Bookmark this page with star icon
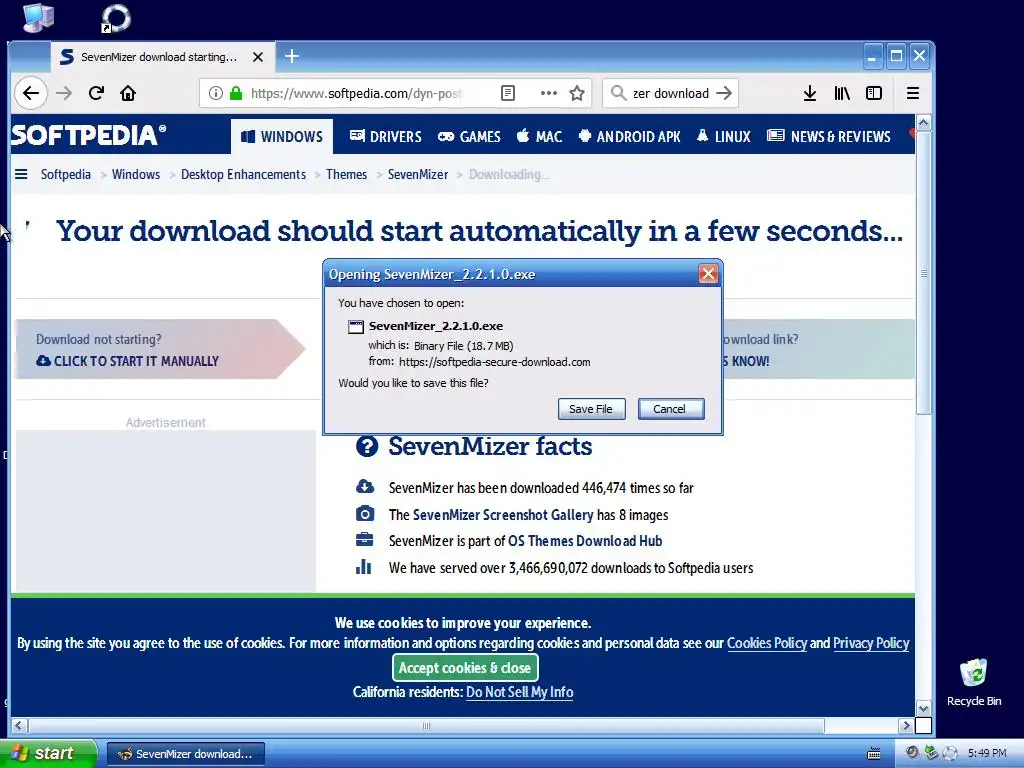This screenshot has width=1024, height=768. (x=577, y=93)
